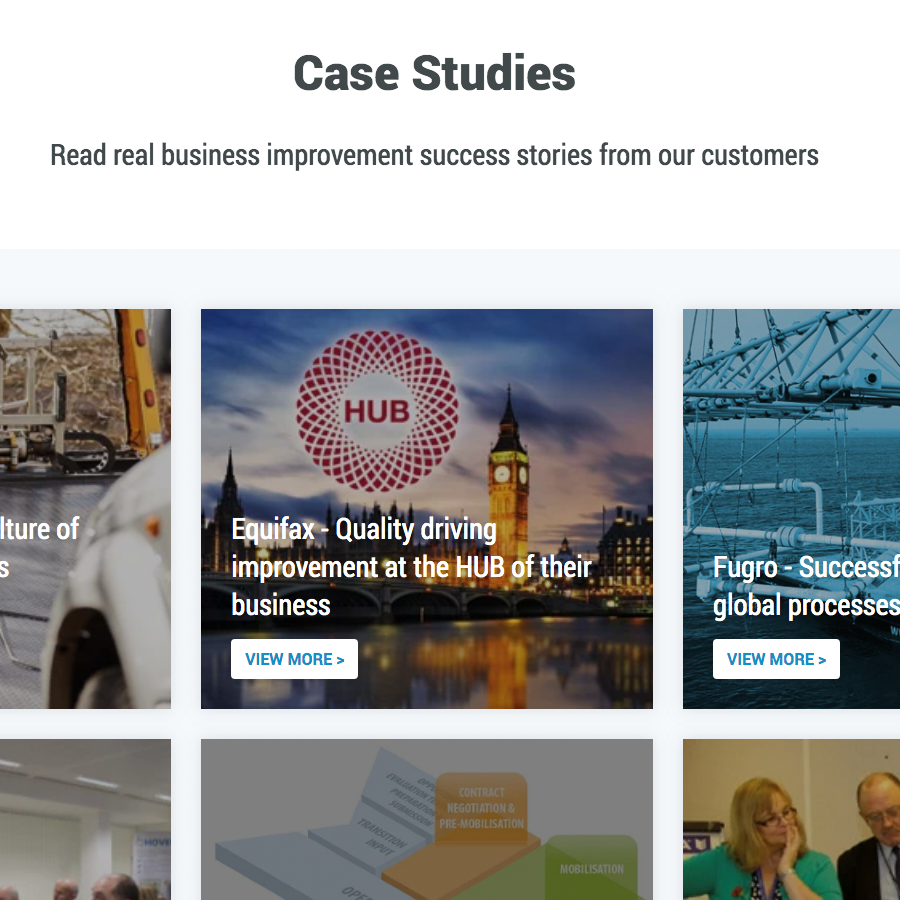Click VIEW MORE on the Fugro card

click(776, 659)
